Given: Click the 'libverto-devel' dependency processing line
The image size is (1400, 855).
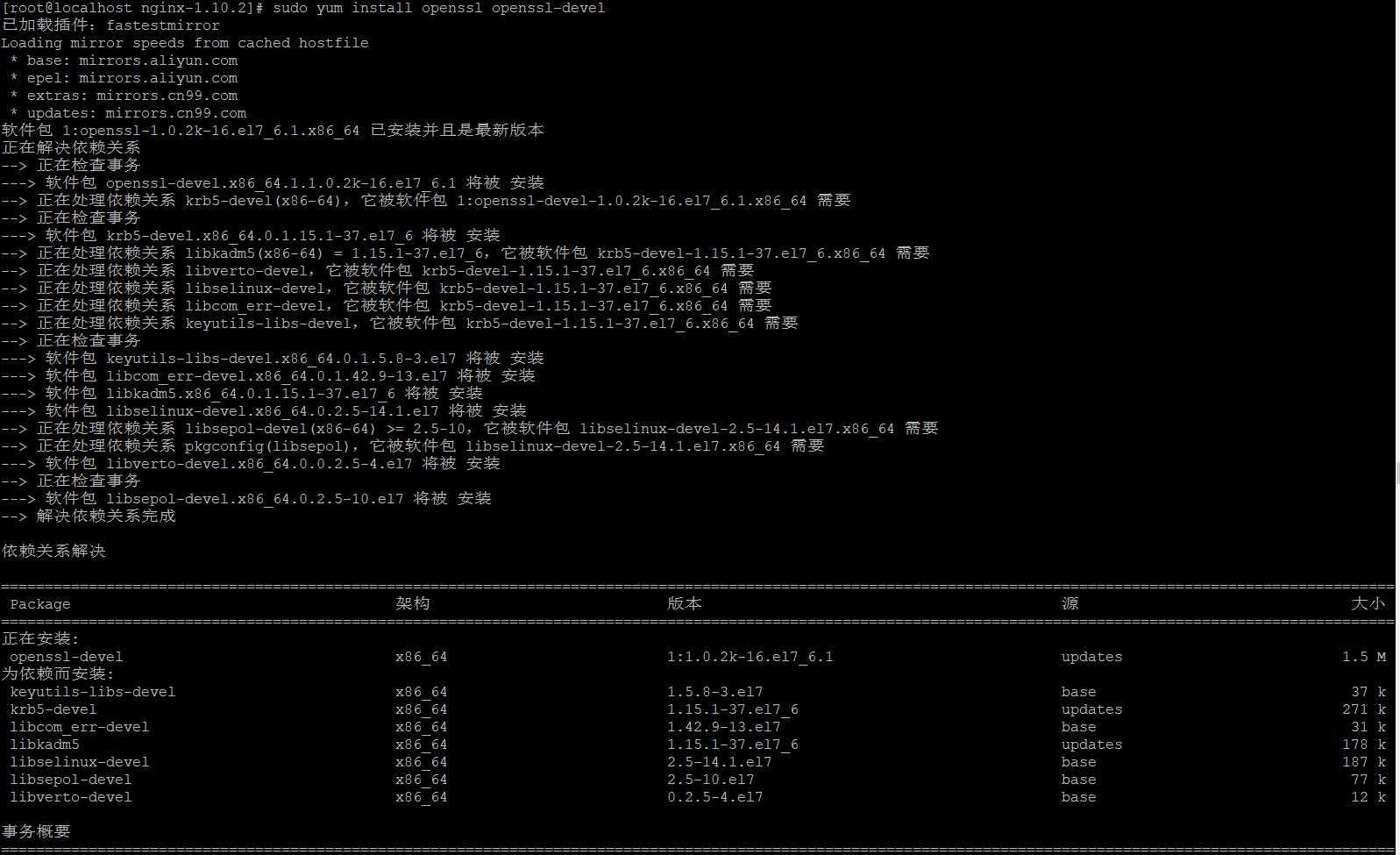Looking at the screenshot, I should [378, 270].
